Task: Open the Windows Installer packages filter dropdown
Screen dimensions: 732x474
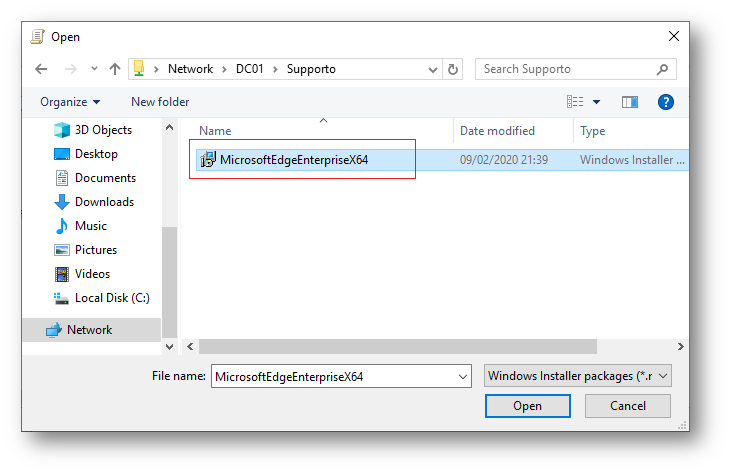Action: [x=578, y=376]
